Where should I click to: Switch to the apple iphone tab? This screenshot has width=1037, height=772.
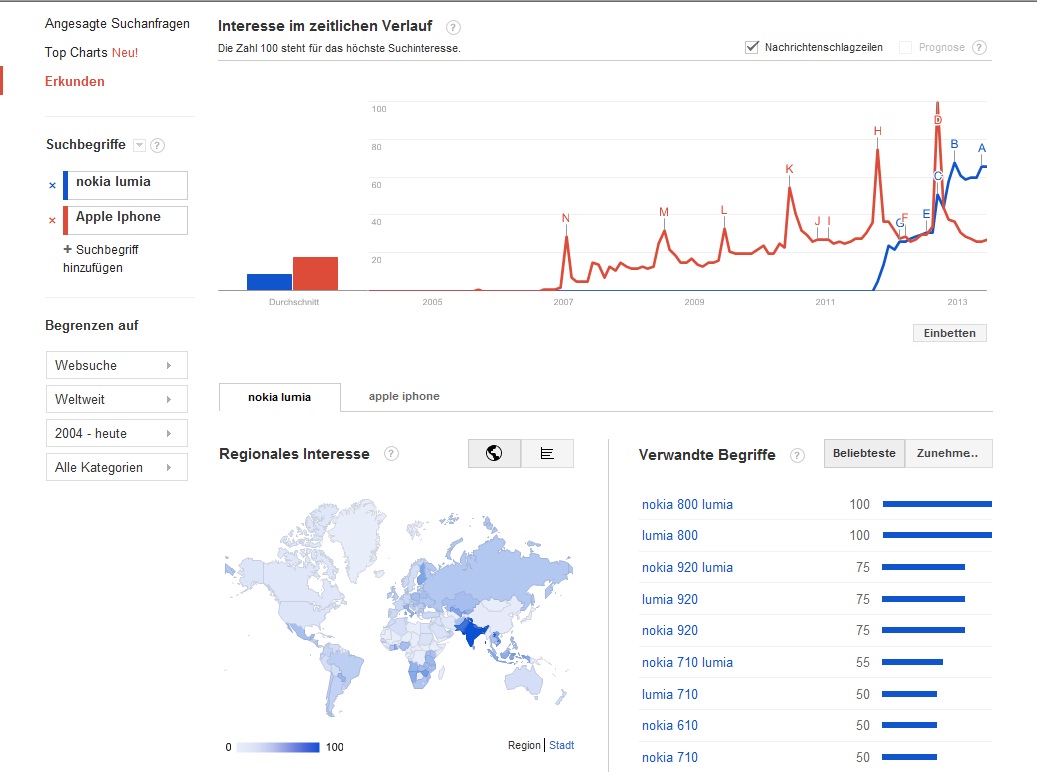(x=404, y=396)
